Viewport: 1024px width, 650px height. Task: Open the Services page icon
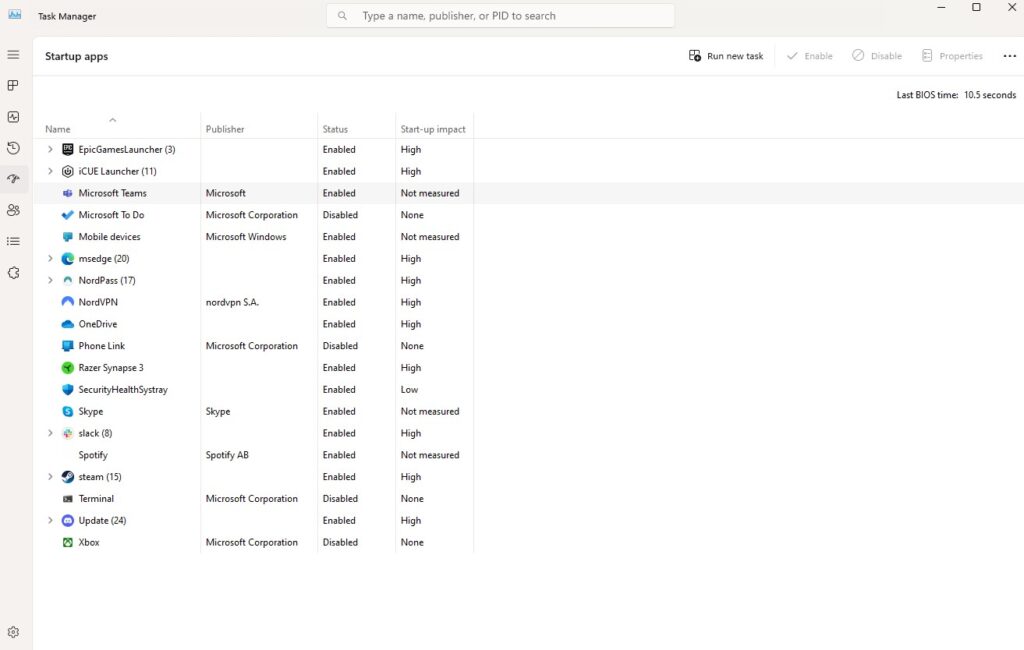point(13,273)
